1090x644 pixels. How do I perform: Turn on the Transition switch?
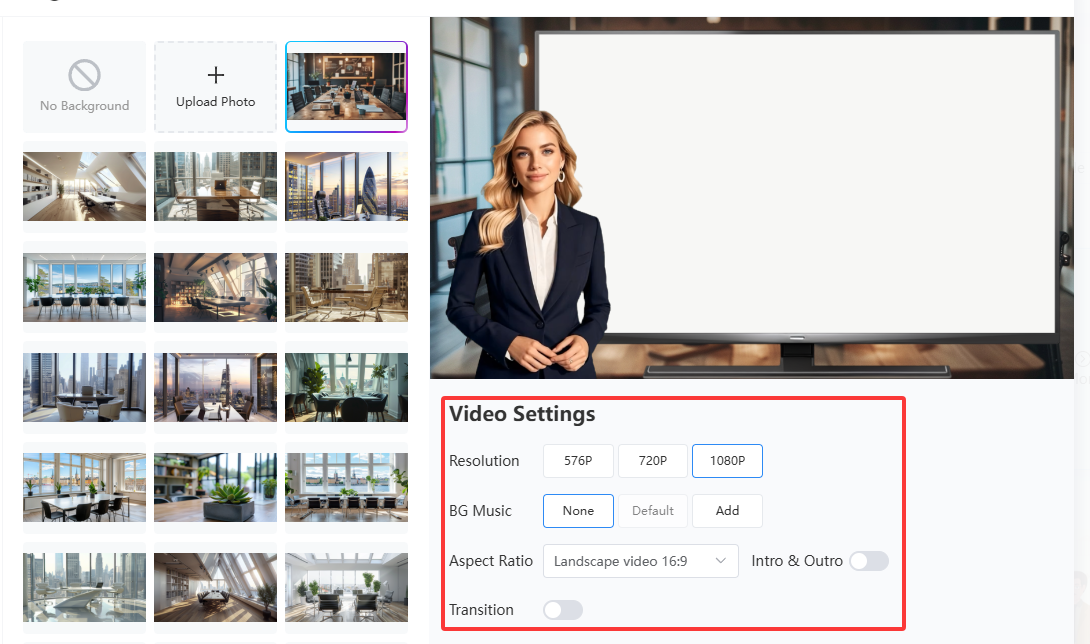tap(562, 610)
